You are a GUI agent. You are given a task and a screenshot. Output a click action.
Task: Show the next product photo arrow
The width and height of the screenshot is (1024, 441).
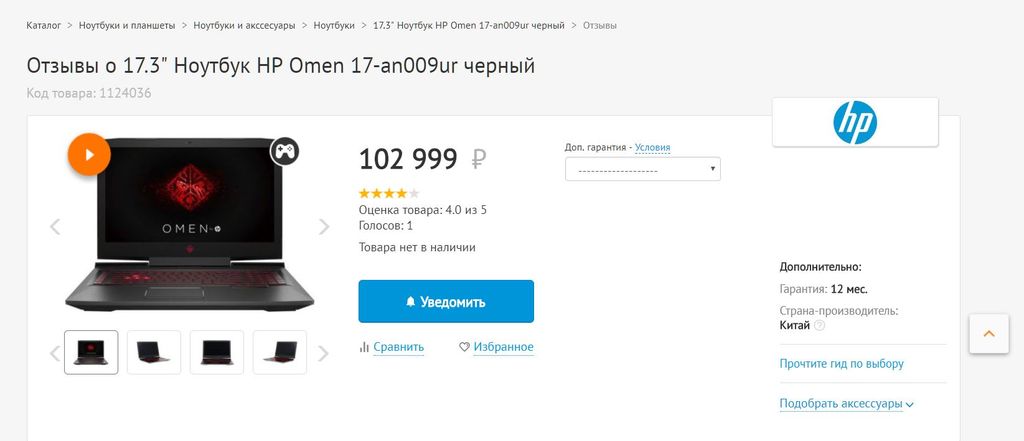(323, 227)
